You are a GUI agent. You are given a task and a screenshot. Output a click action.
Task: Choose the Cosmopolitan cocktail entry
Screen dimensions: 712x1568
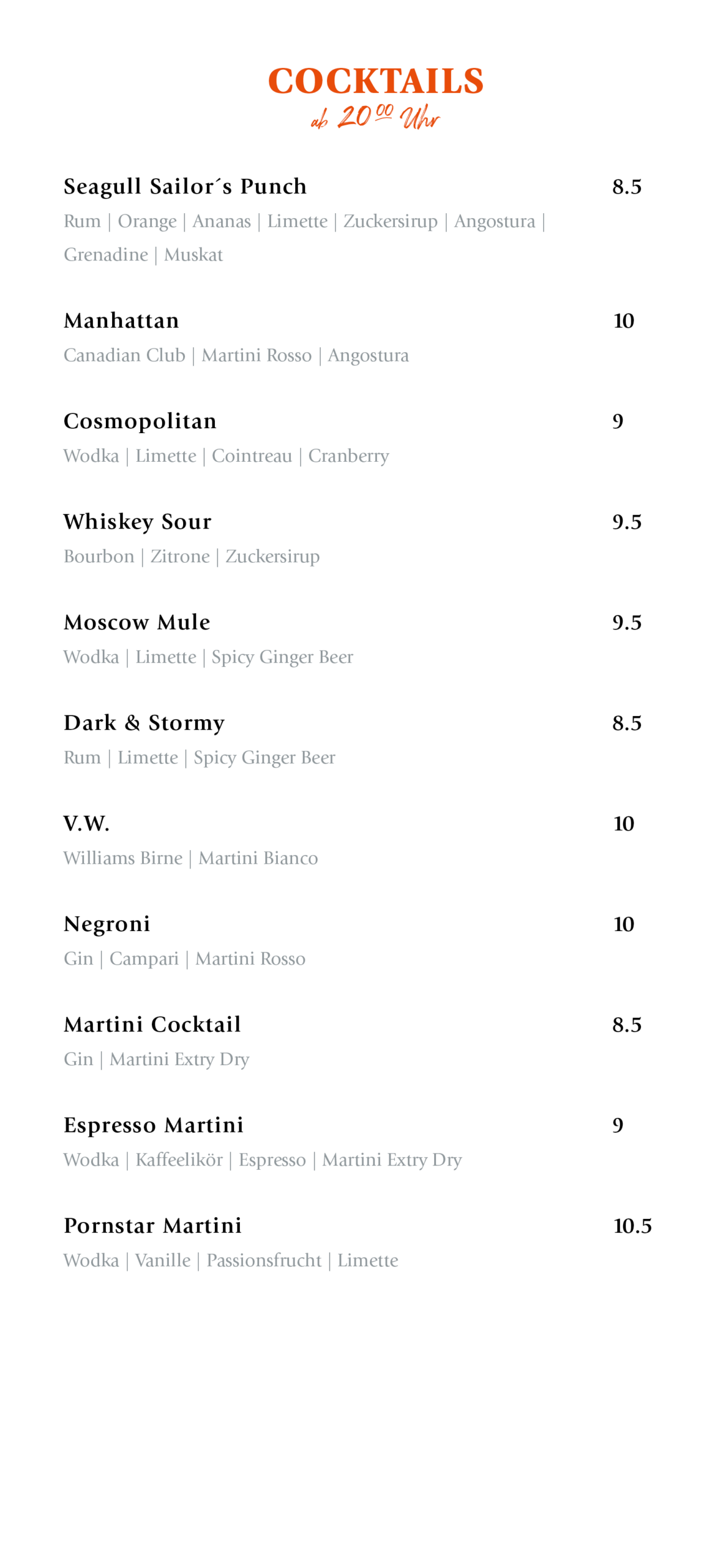(140, 421)
